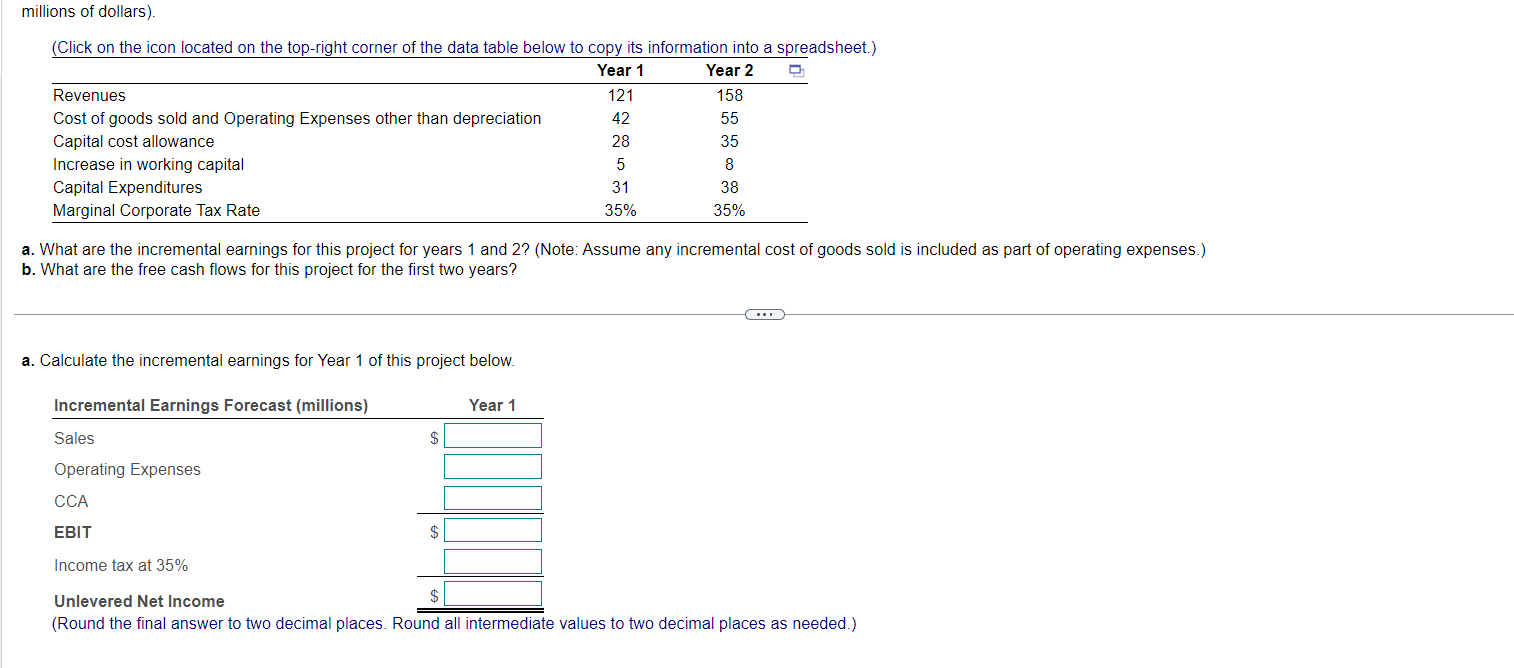Focus the EBIT input field
This screenshot has width=1514, height=668.
493,529
